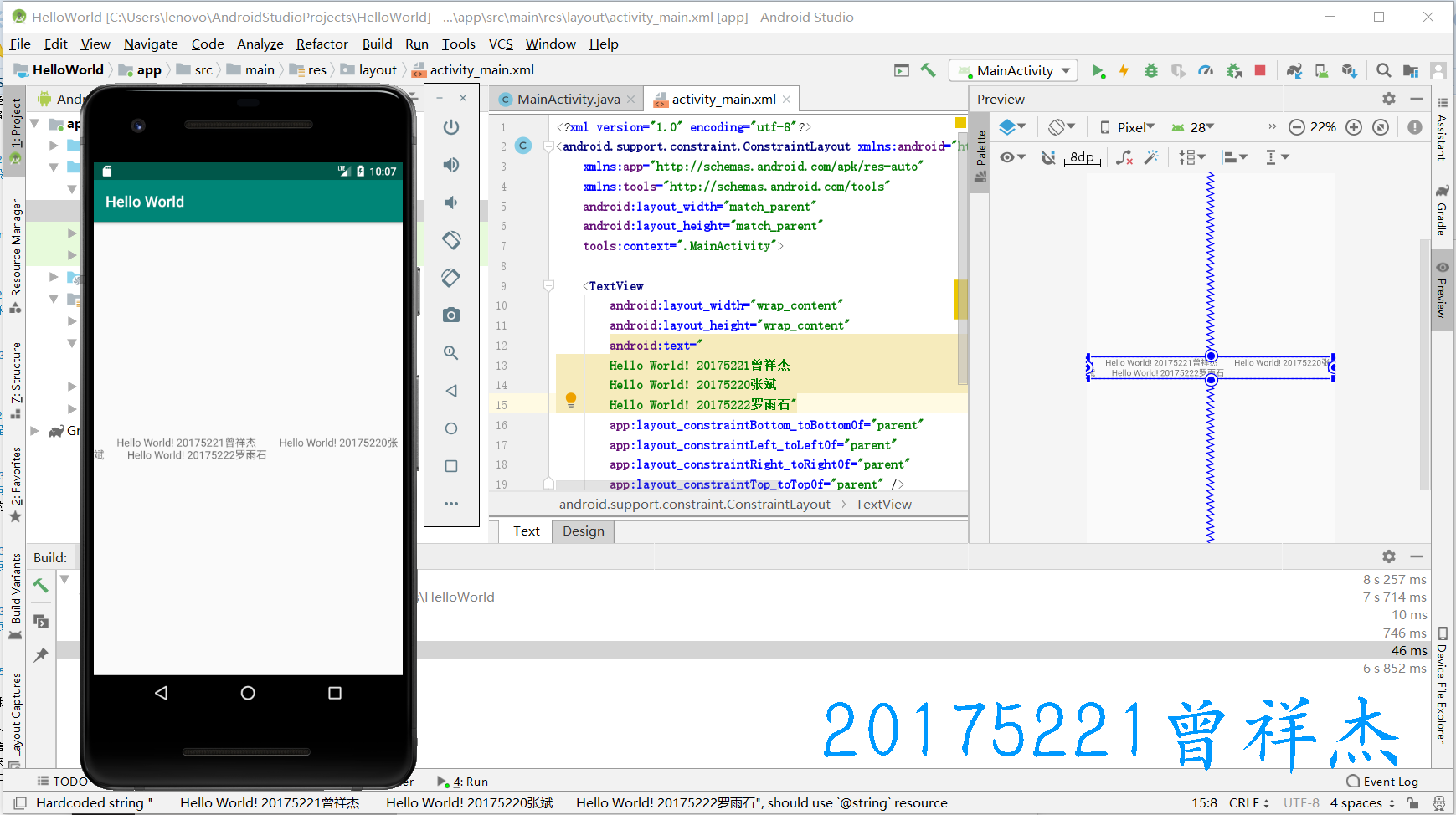
Task: Click the Preview panel settings gear
Action: pyautogui.click(x=1389, y=99)
